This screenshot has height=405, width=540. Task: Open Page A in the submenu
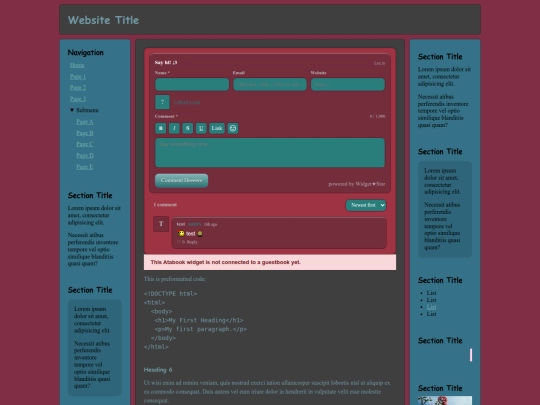pyautogui.click(x=85, y=122)
